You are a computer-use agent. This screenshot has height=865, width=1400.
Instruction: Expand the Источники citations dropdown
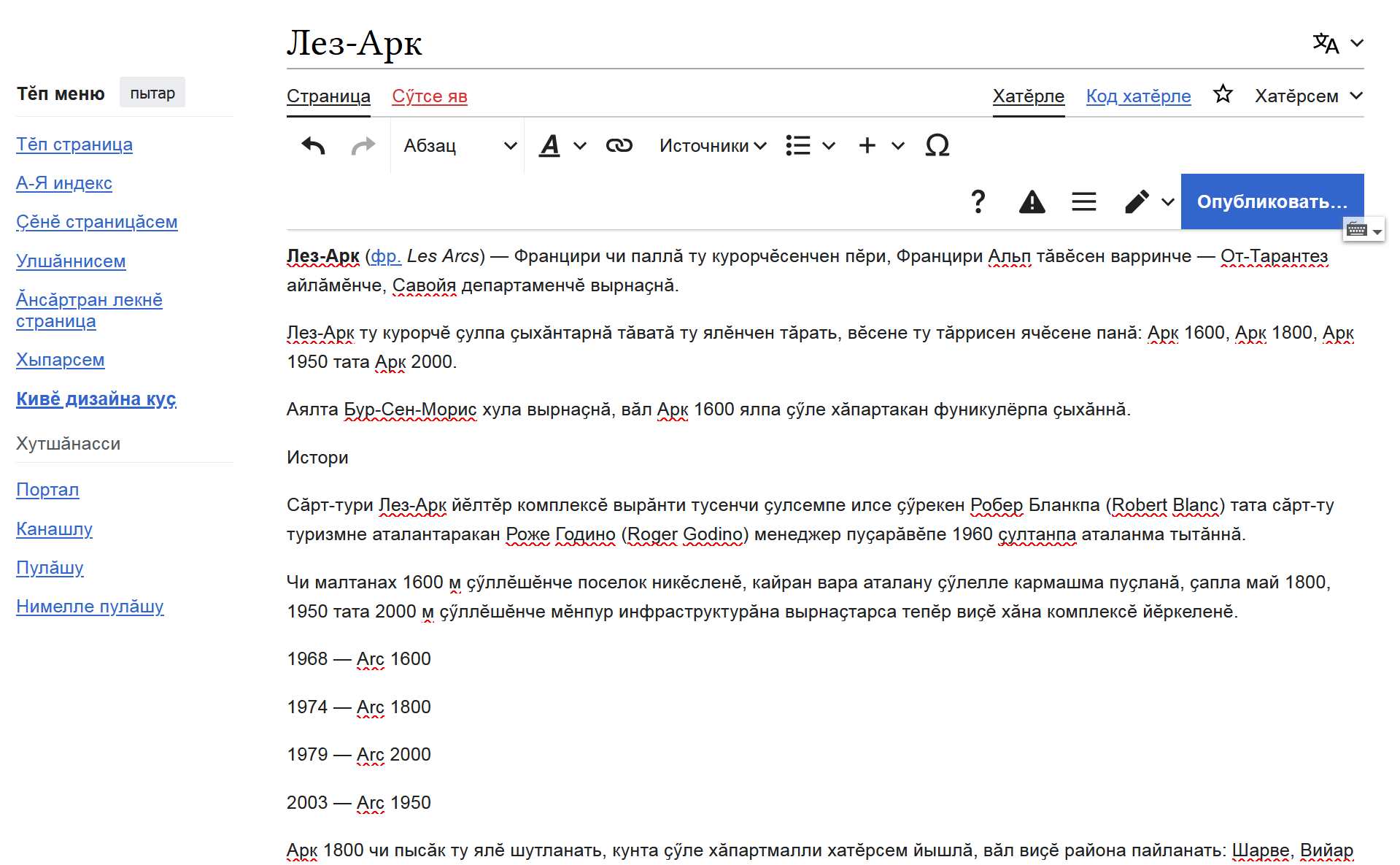pyautogui.click(x=712, y=146)
